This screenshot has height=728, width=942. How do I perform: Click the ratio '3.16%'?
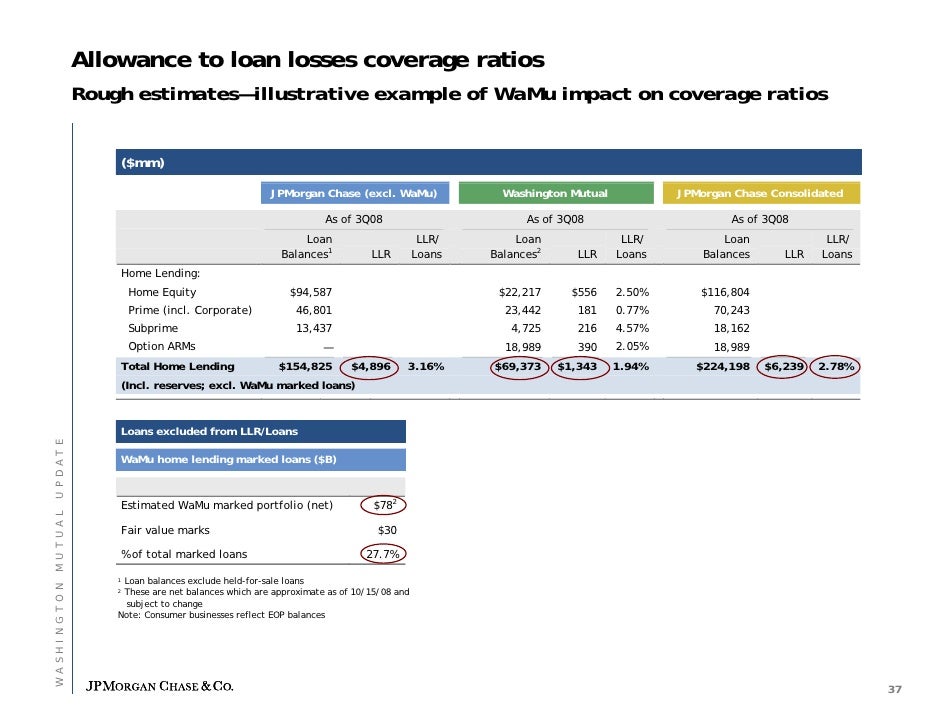[x=426, y=366]
